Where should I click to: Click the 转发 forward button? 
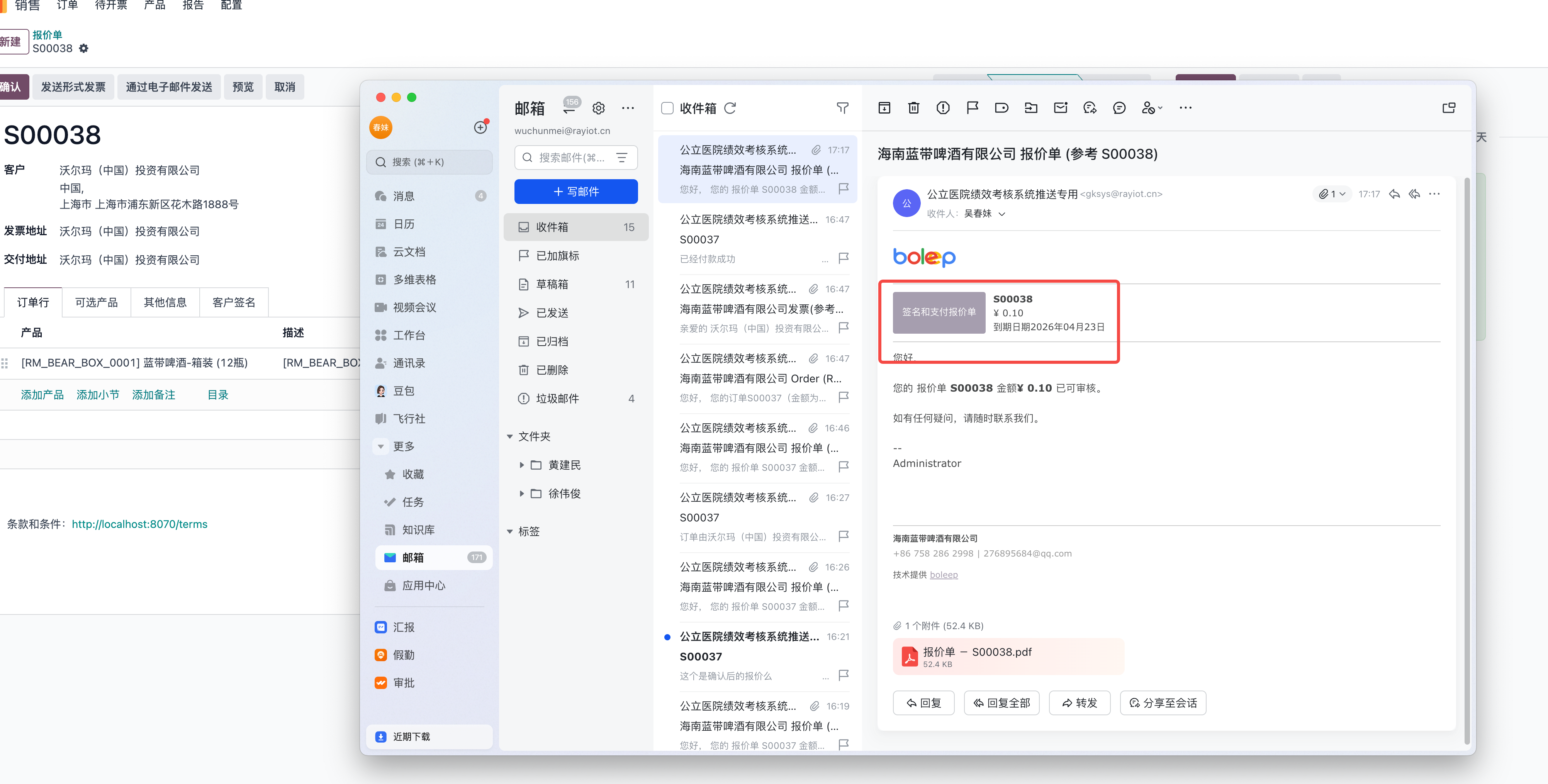pyautogui.click(x=1079, y=703)
